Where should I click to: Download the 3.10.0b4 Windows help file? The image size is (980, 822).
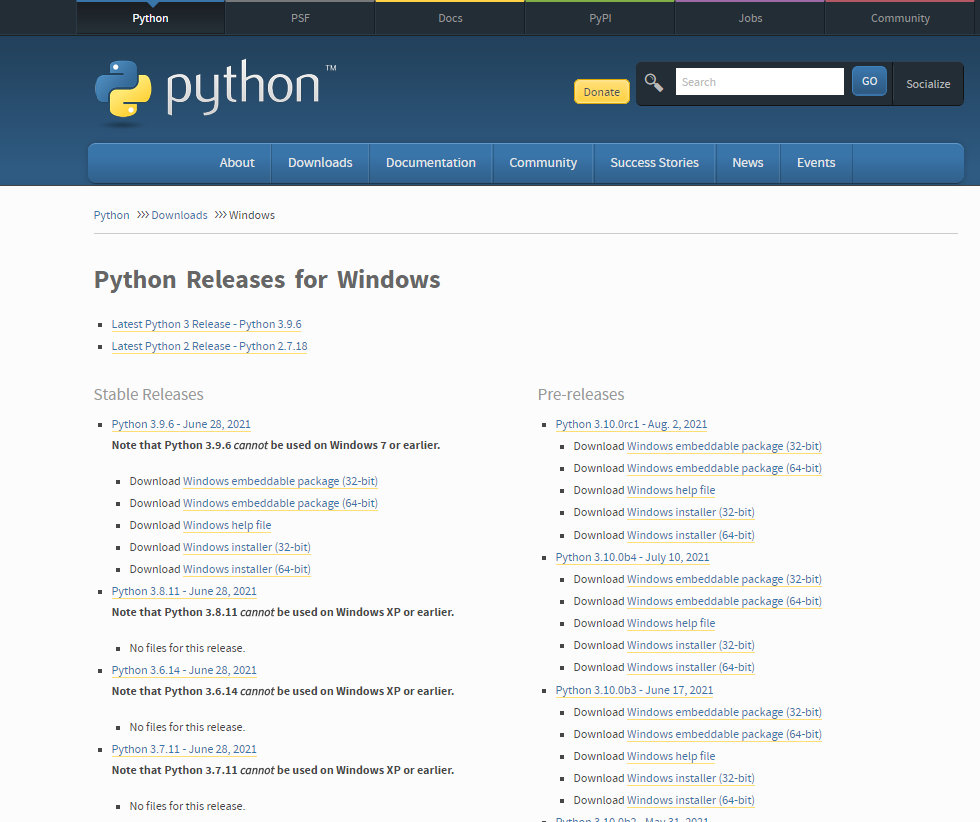671,623
